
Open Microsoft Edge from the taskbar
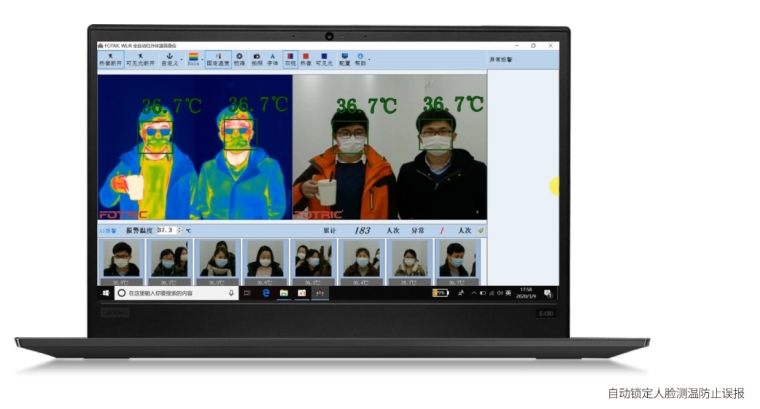(x=265, y=293)
